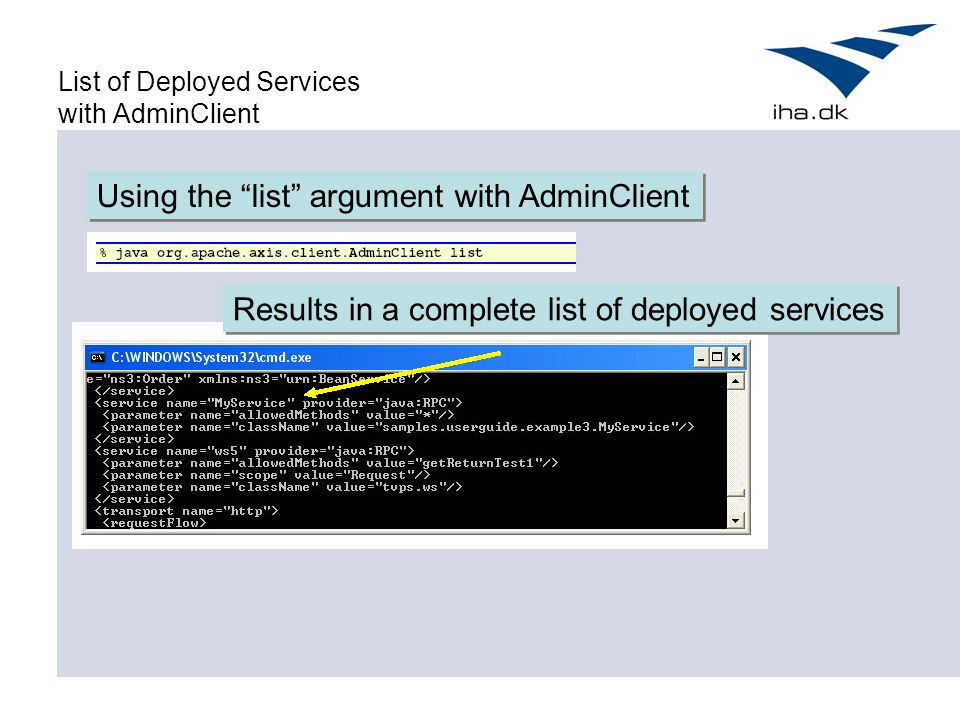Click the service name="ws5" line

coord(254,451)
